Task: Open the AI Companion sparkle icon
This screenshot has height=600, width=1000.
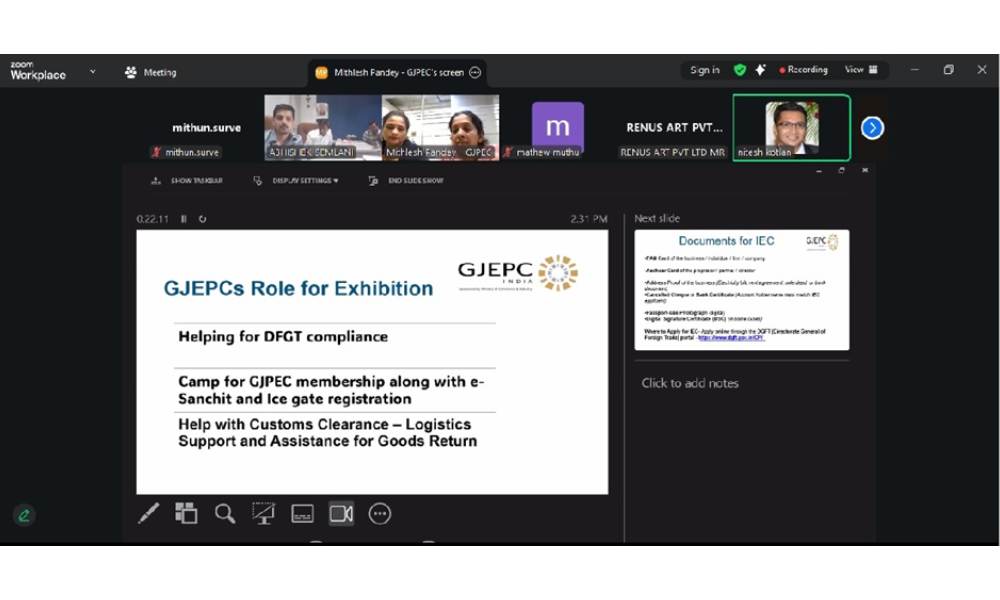Action: point(760,70)
